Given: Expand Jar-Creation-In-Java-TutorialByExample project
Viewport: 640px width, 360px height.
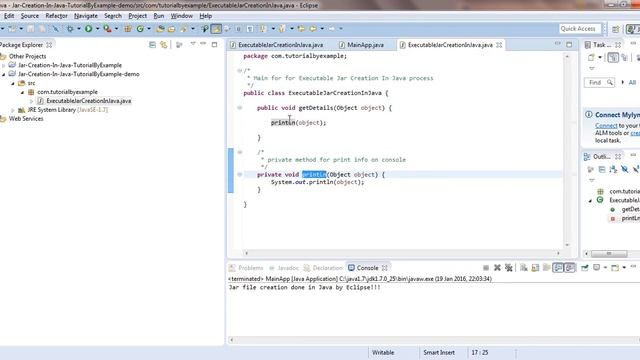Looking at the screenshot, I should 4,65.
